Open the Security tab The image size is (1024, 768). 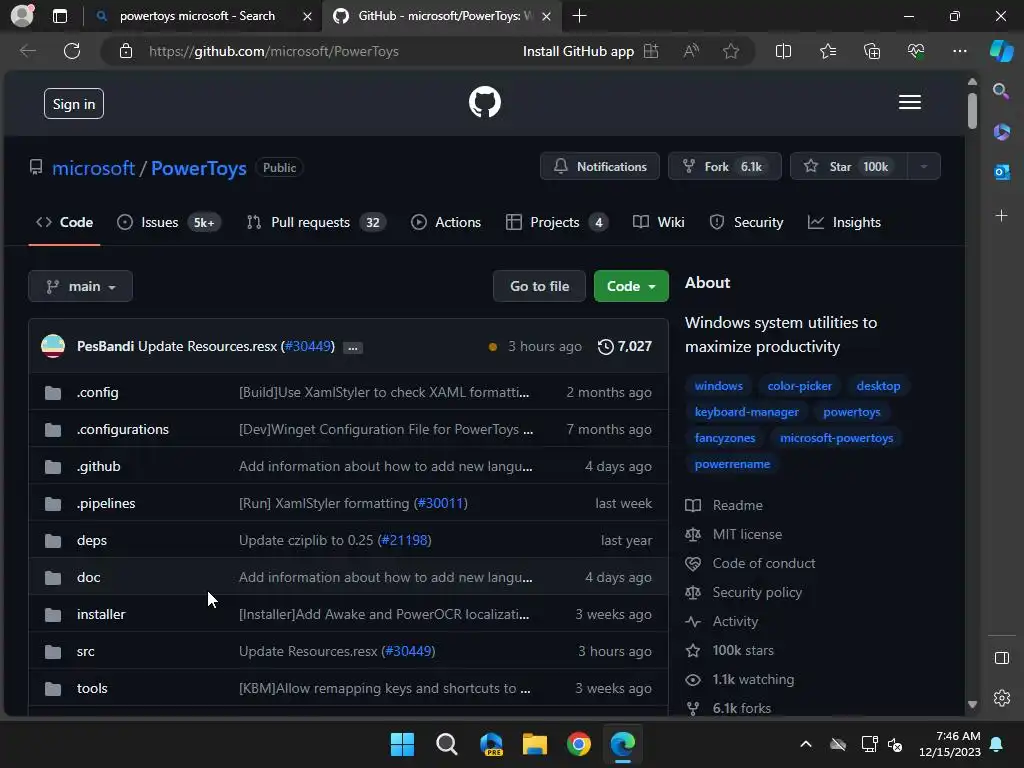[746, 223]
